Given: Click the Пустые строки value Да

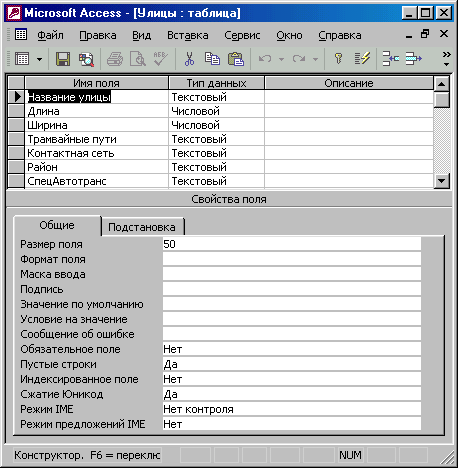Looking at the screenshot, I should coord(292,364).
